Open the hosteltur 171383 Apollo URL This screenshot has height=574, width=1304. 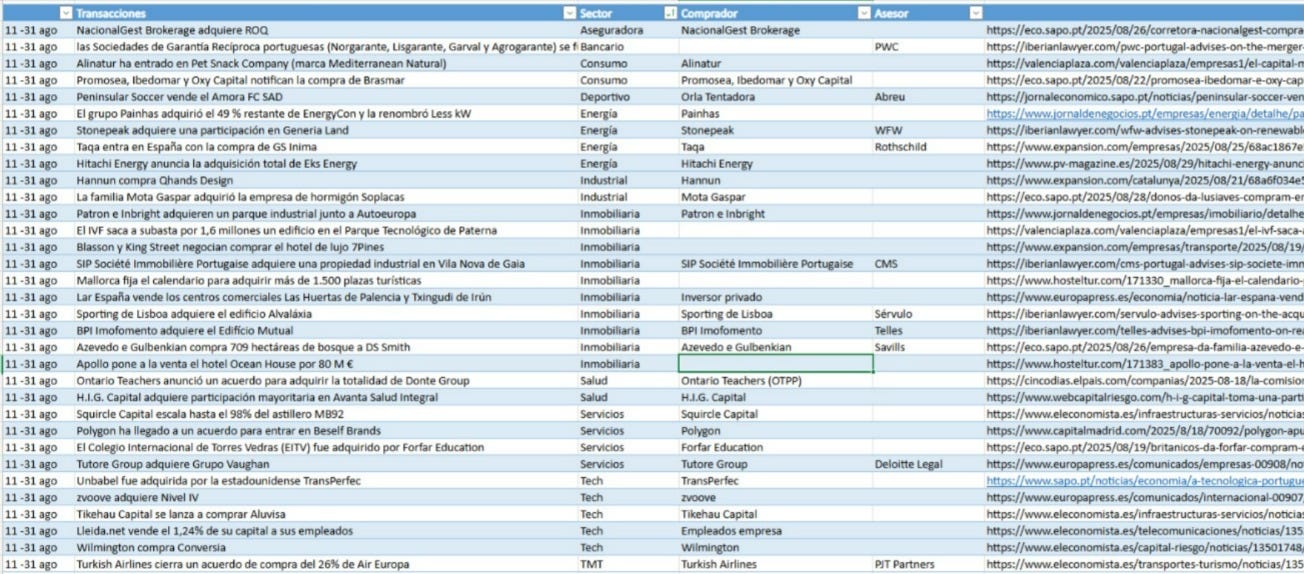coord(1145,364)
